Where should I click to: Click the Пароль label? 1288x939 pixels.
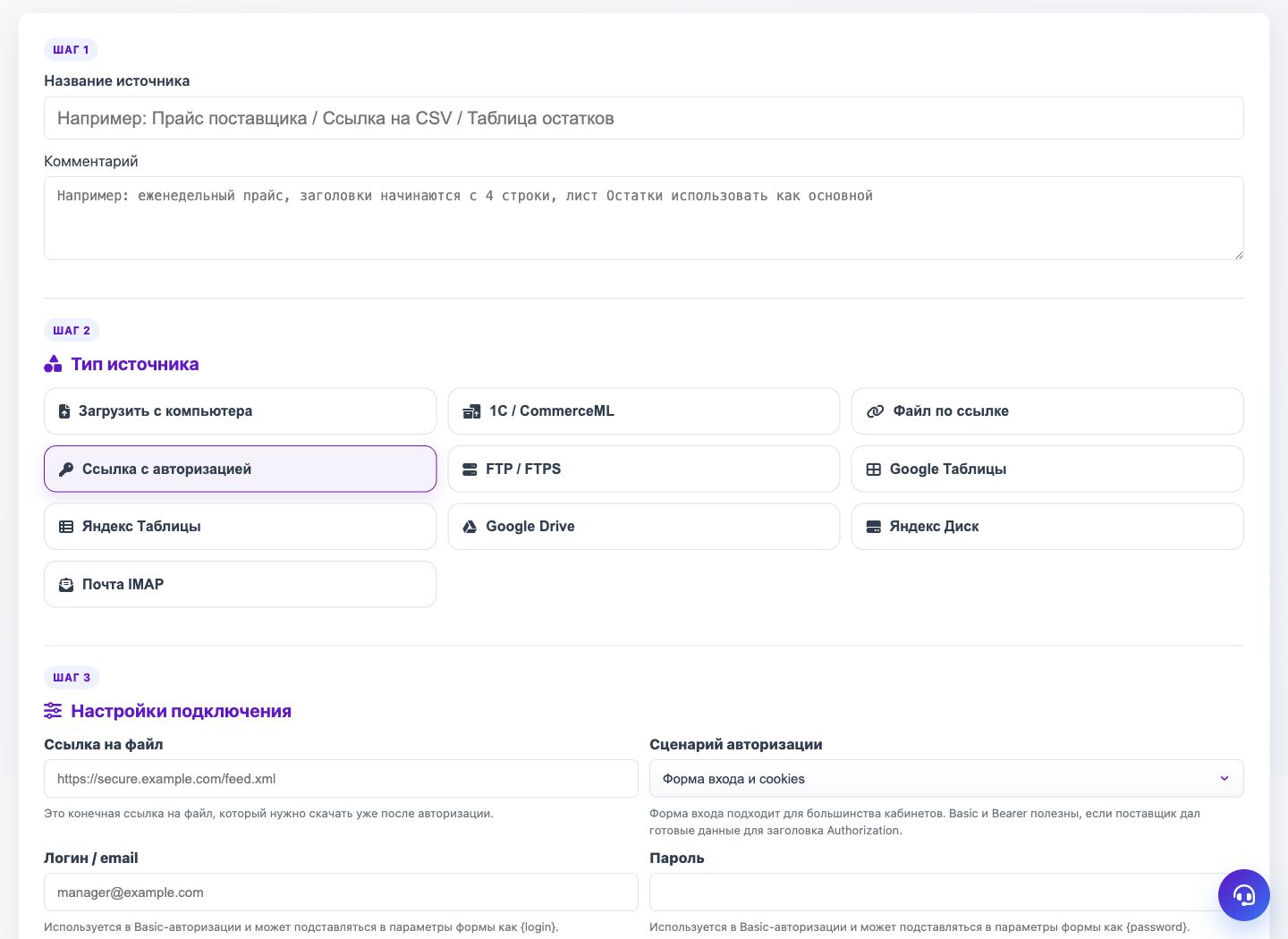[677, 859]
